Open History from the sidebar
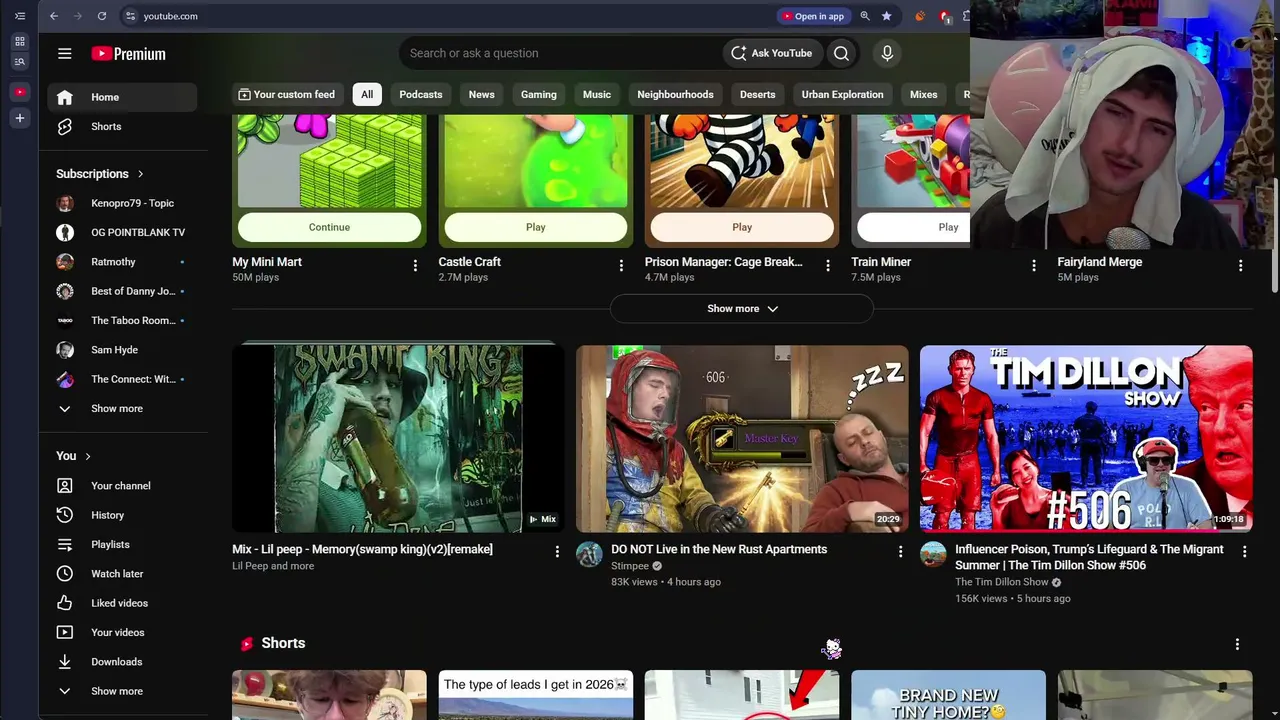Image resolution: width=1280 pixels, height=720 pixels. (122, 515)
